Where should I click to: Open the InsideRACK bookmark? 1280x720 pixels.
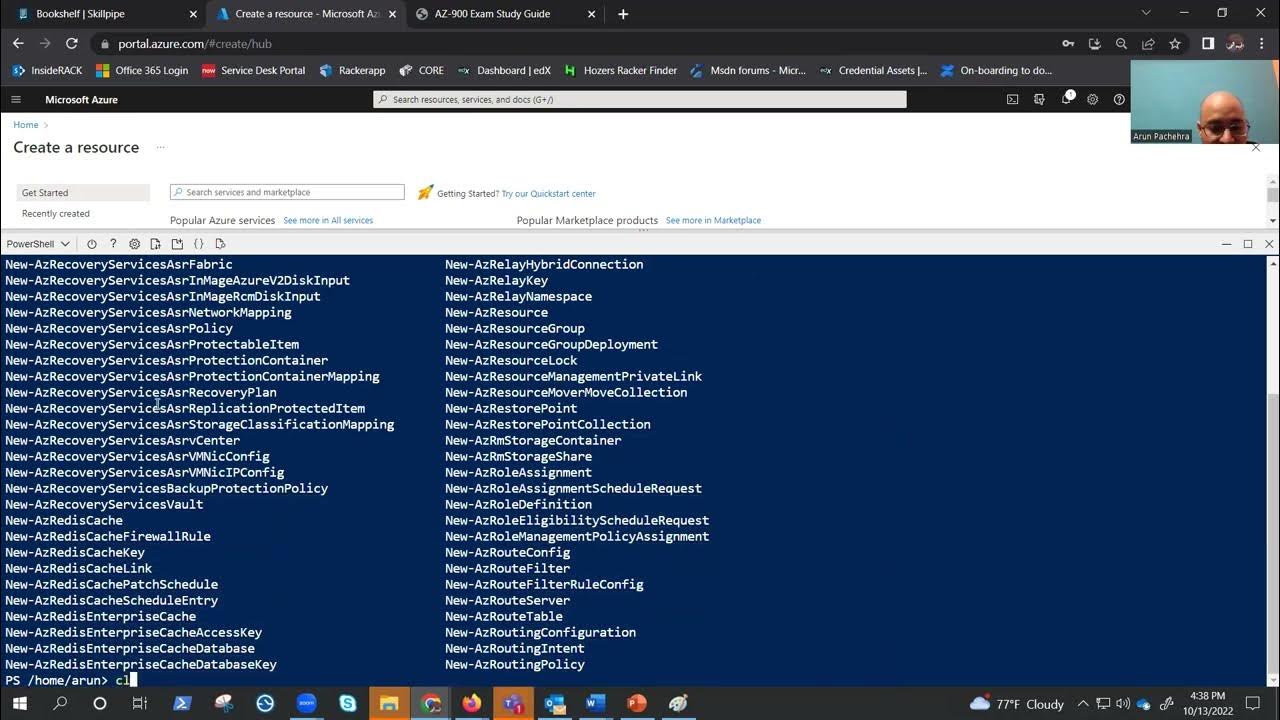click(x=47, y=71)
